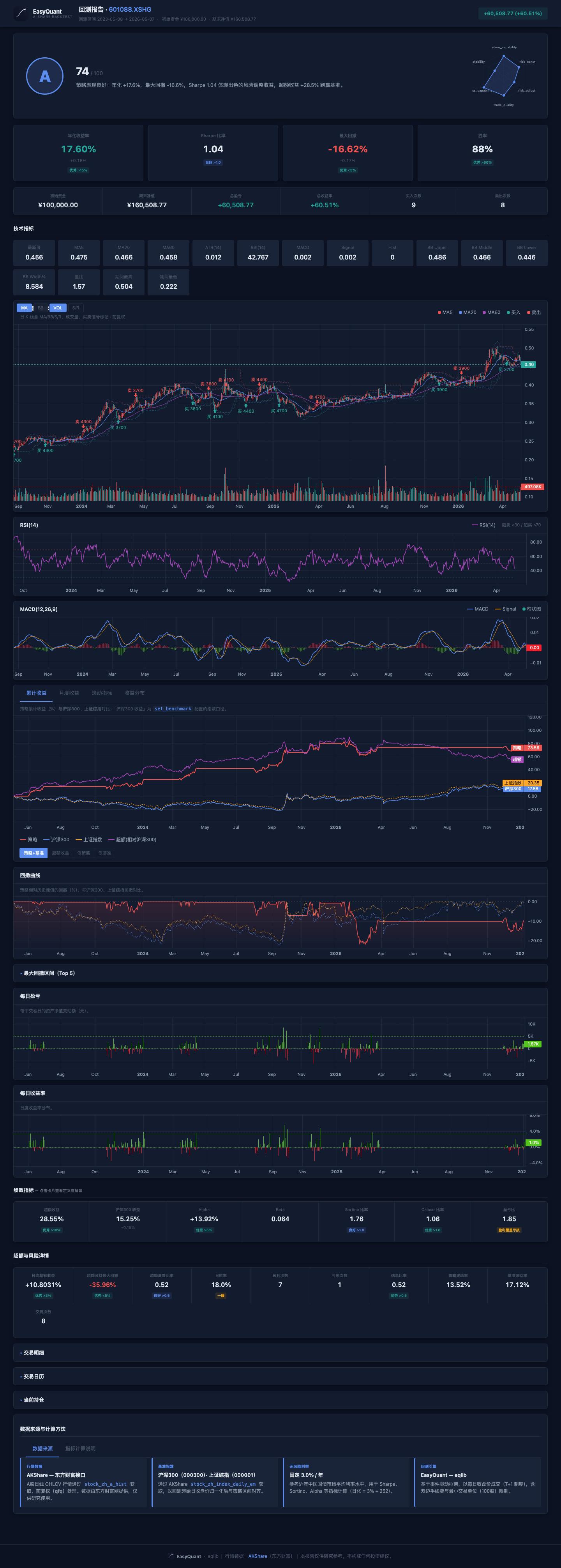The image size is (561, 1568).
Task: Click the BB Upper 0.486 tile
Action: [437, 253]
